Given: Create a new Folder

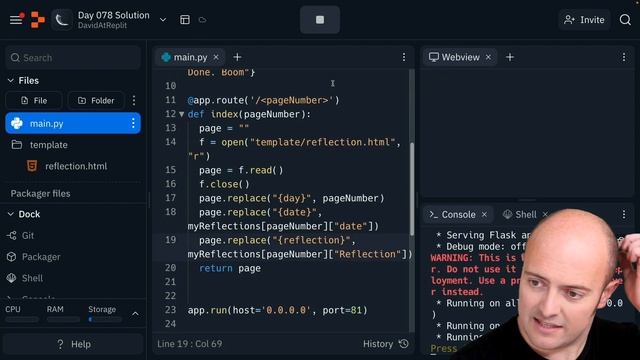Looking at the screenshot, I should click(96, 100).
